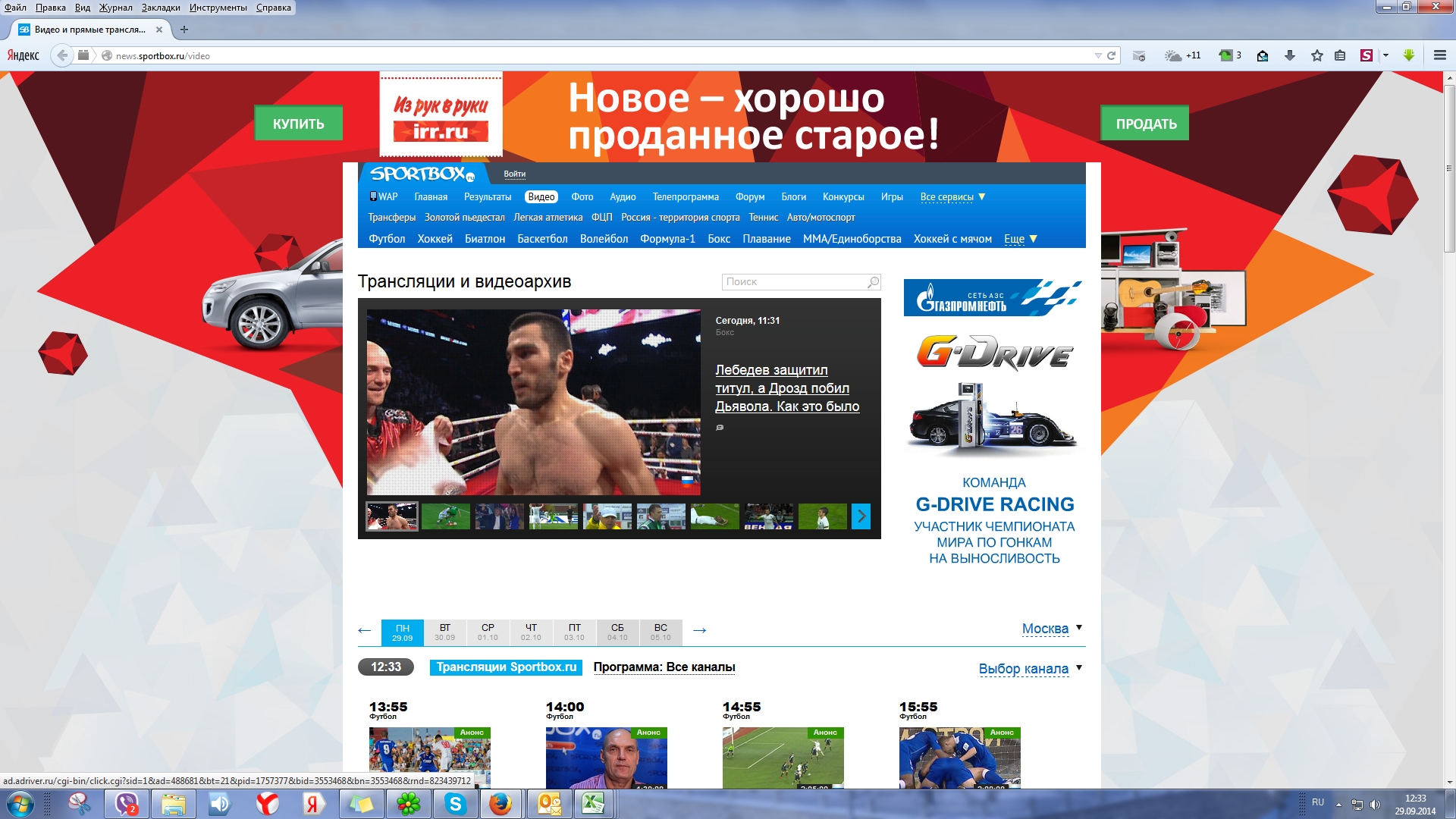
Task: Go to next week with right arrow
Action: (x=700, y=630)
